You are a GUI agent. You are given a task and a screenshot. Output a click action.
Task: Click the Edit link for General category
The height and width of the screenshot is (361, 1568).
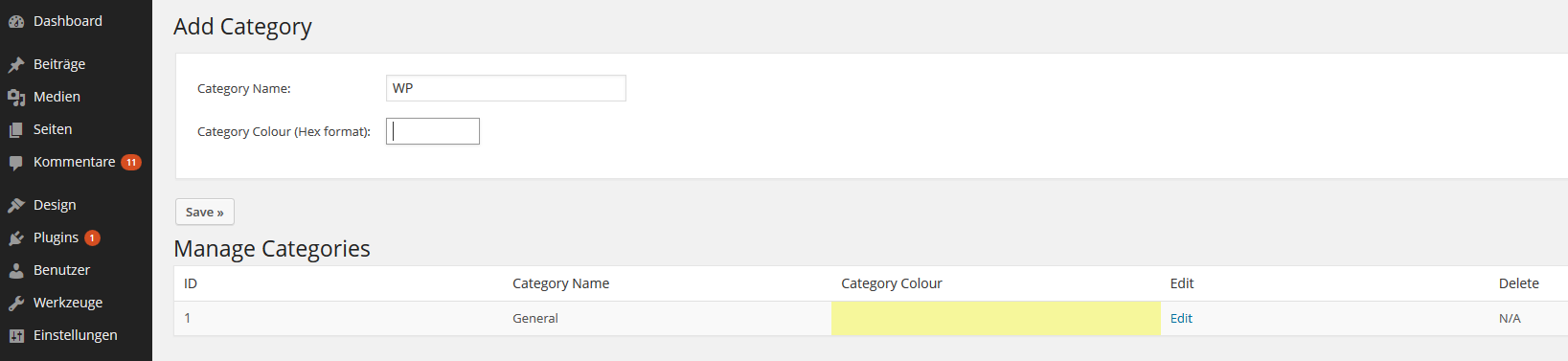tap(1181, 318)
